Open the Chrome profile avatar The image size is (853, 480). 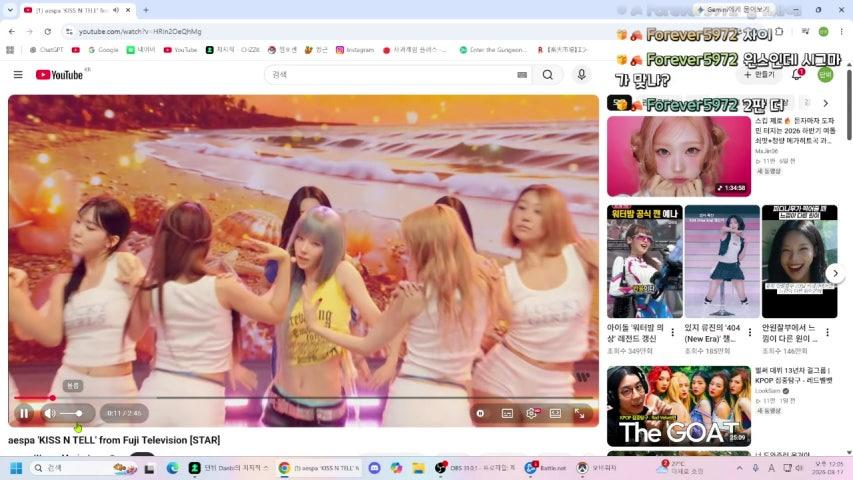coord(824,32)
